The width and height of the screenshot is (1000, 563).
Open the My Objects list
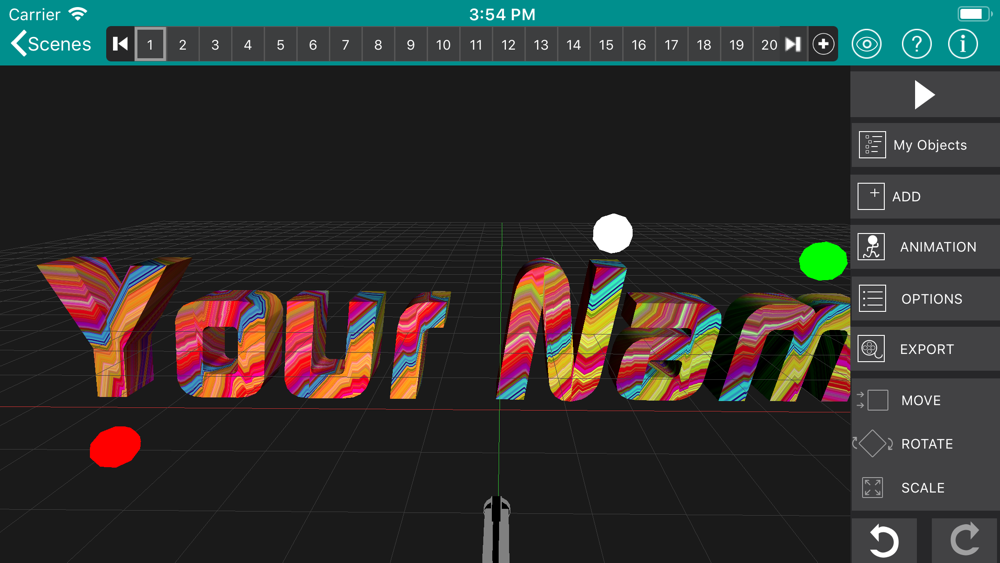tap(925, 145)
